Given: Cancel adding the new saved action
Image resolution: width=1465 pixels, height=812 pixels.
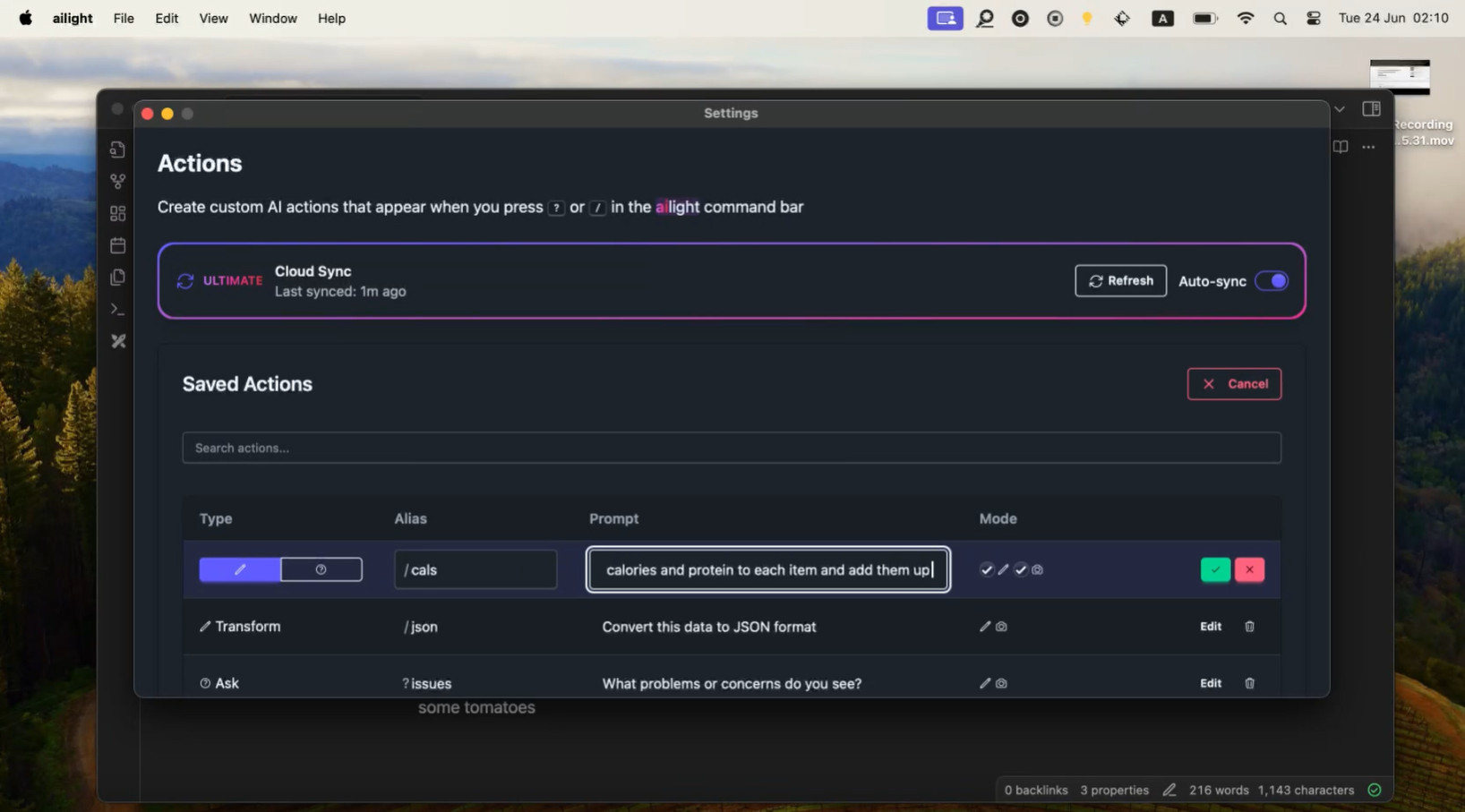Looking at the screenshot, I should point(1234,384).
